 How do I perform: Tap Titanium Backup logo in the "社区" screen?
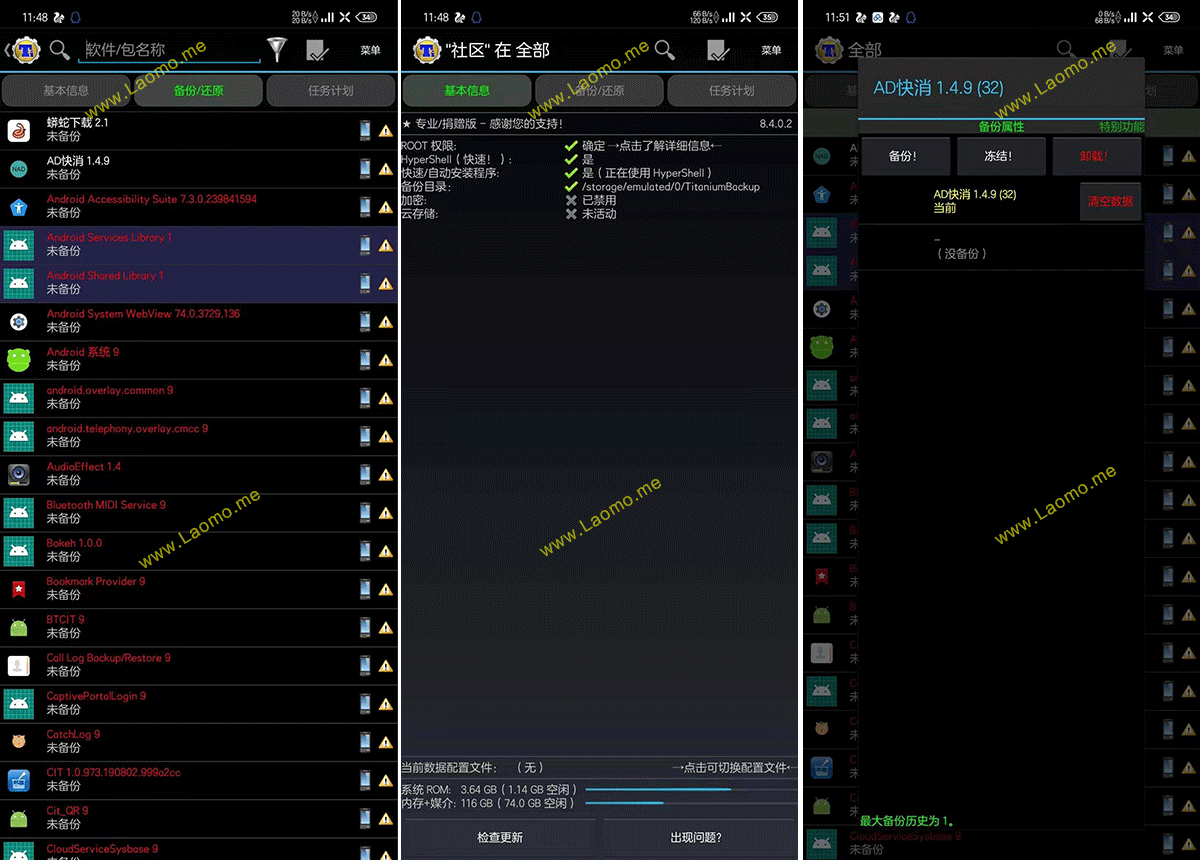(427, 50)
